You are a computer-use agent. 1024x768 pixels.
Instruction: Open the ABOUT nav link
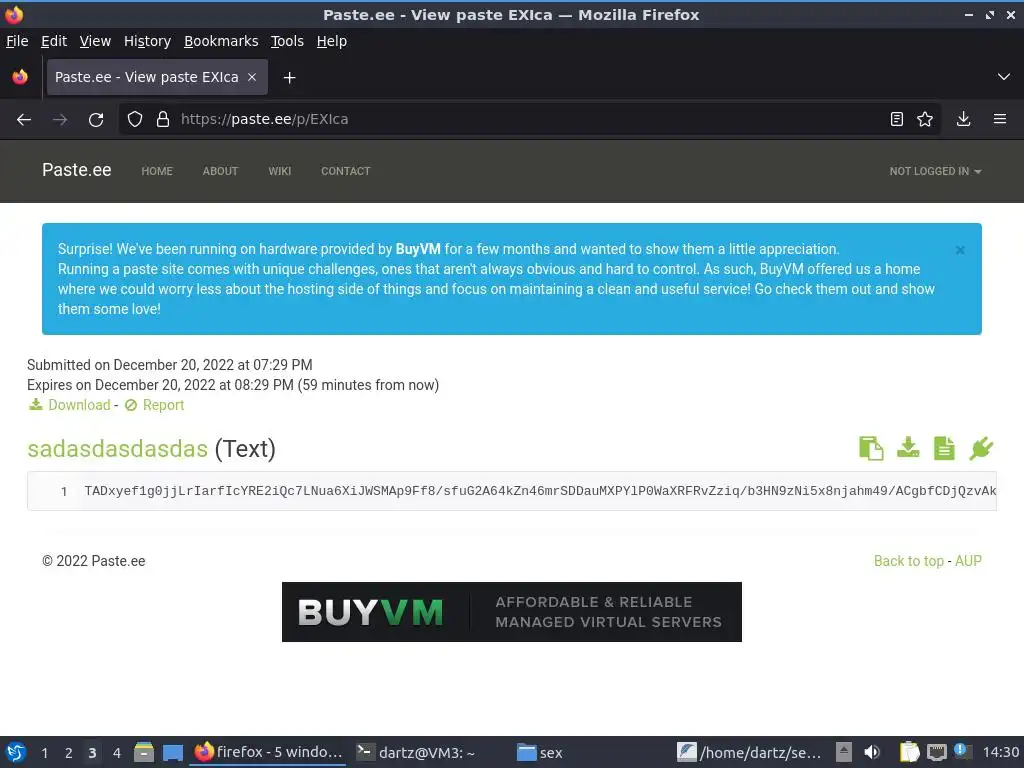(220, 171)
